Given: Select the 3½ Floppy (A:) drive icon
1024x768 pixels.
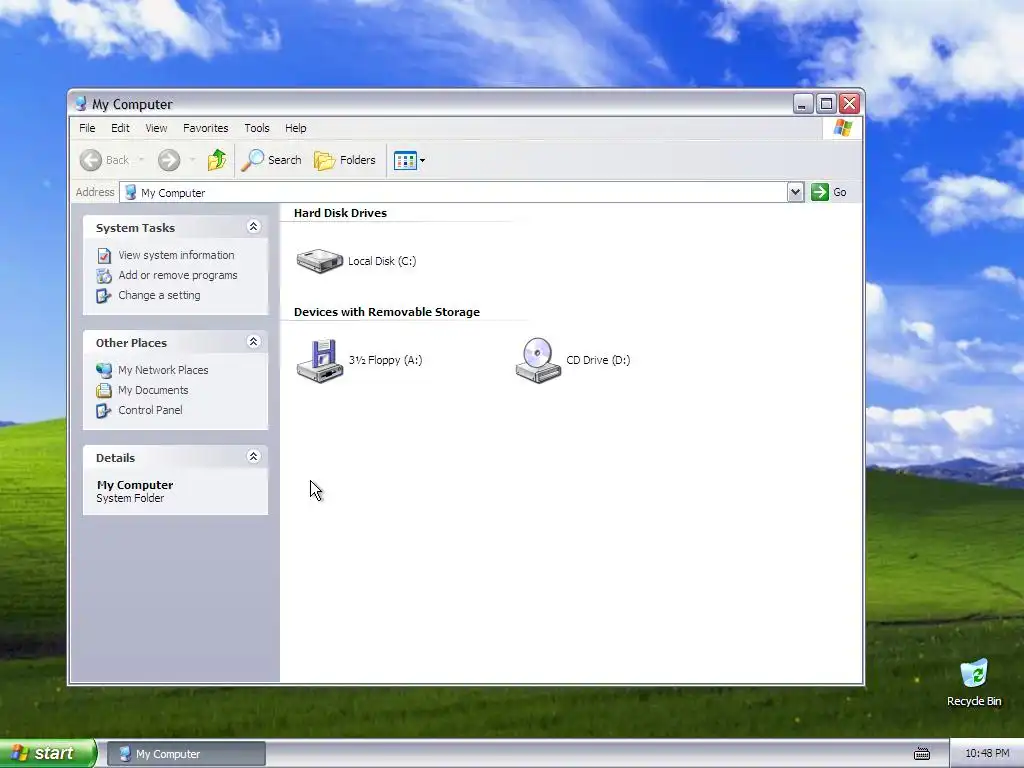Looking at the screenshot, I should [319, 360].
